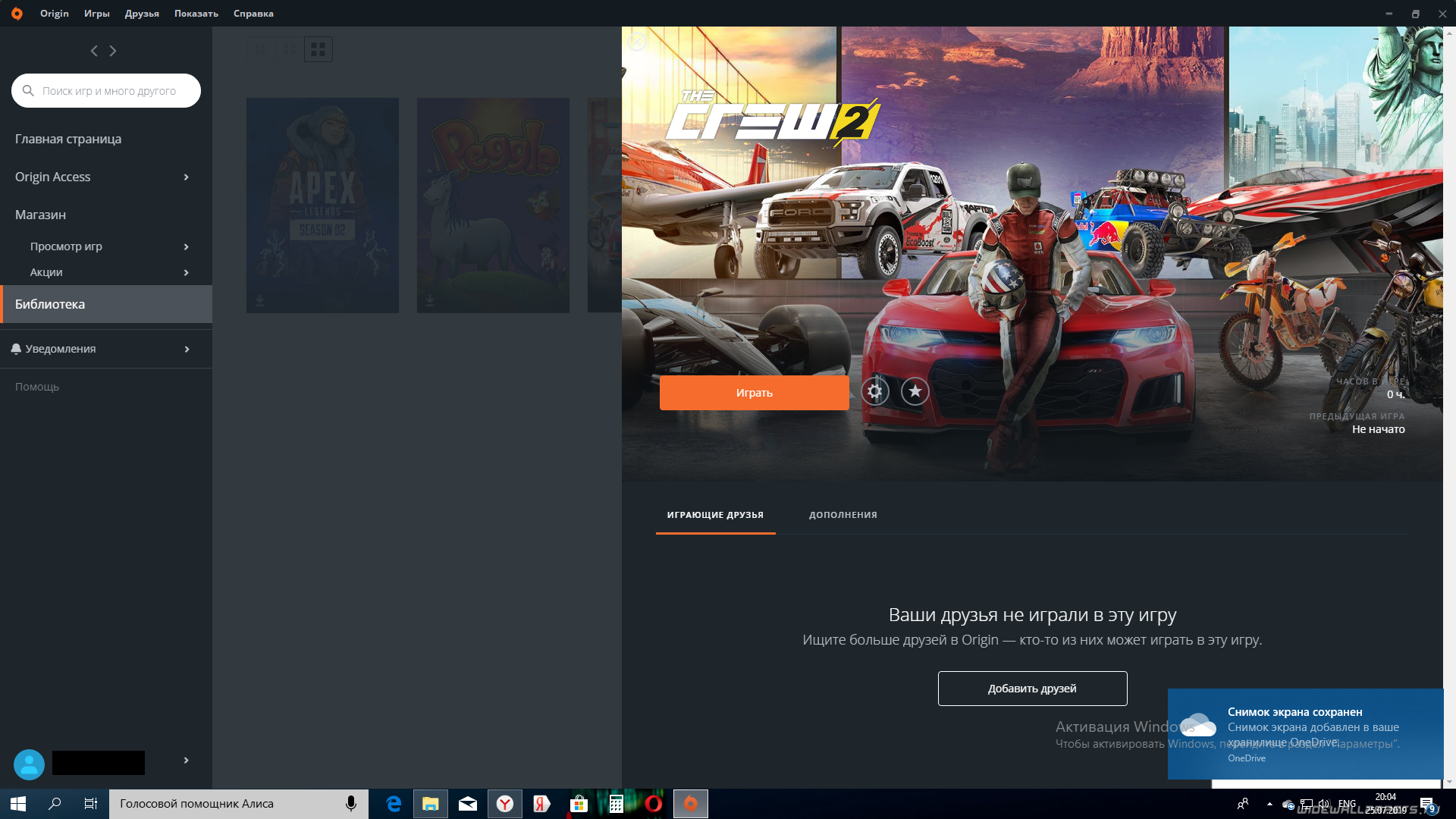This screenshot has width=1456, height=819.
Task: Switch to Дополнения tab
Action: pos(843,515)
